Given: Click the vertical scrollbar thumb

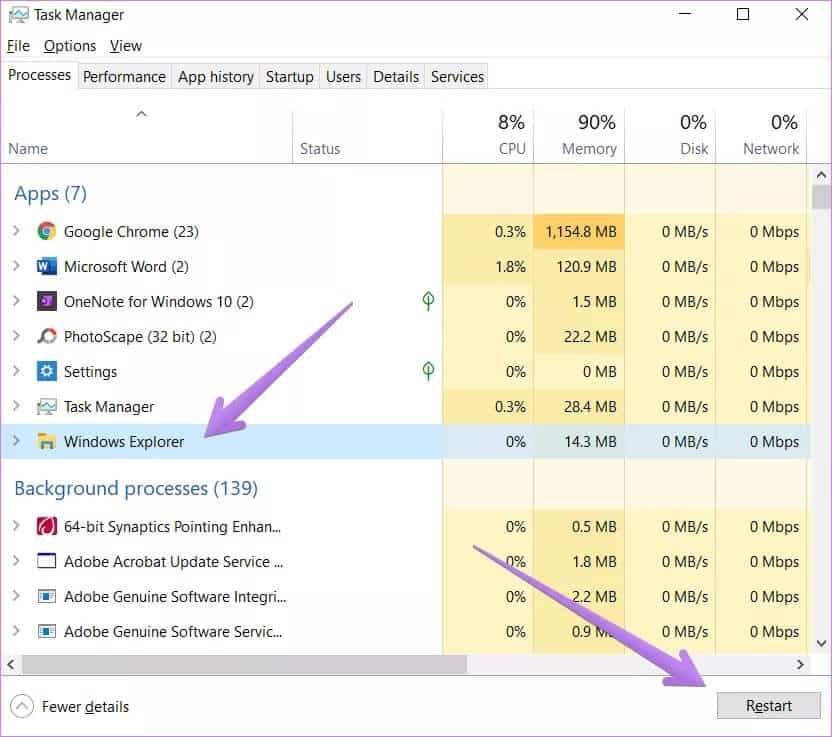Looking at the screenshot, I should coord(821,197).
